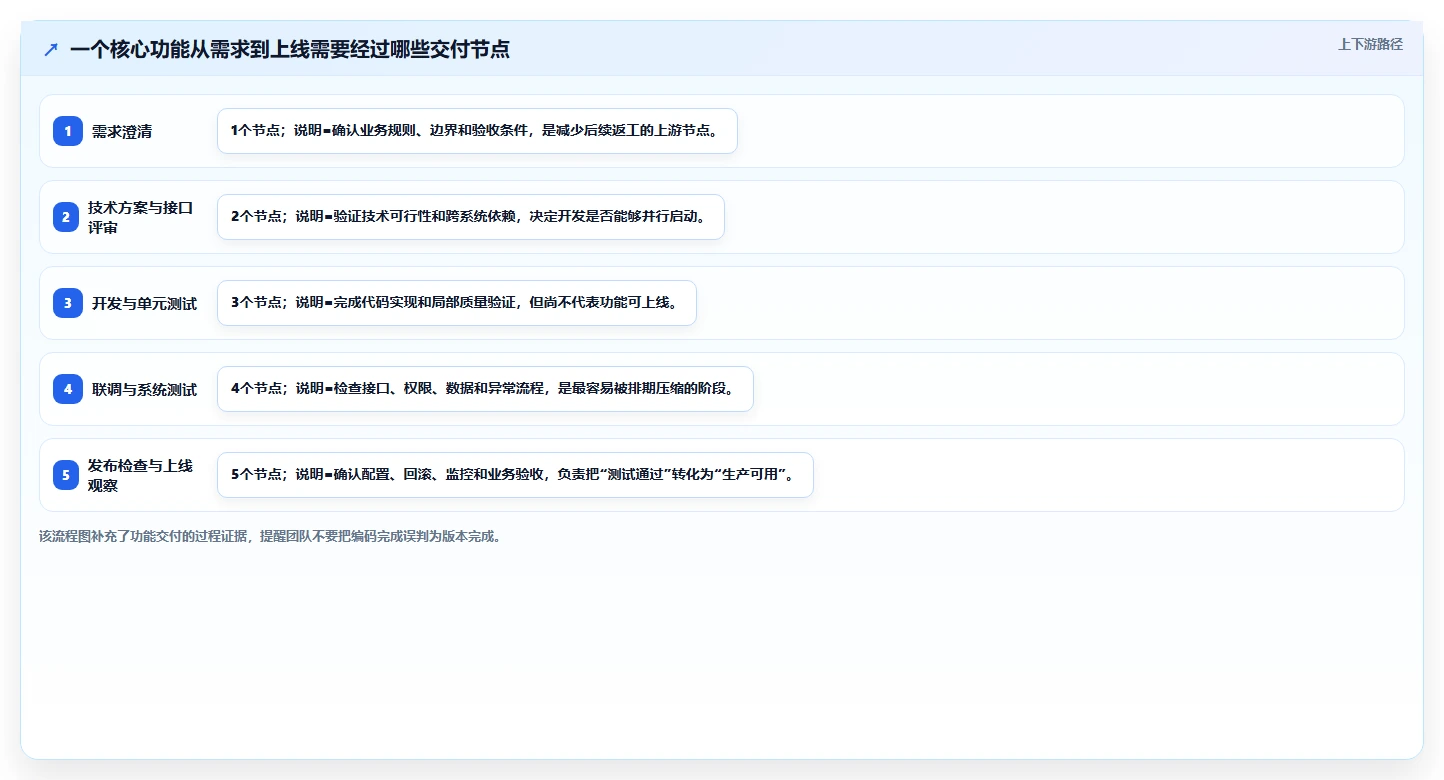Click the title 一个核心功能从需求到上线需要经过哪些交付节点
The height and width of the screenshot is (780, 1444).
(x=290, y=49)
